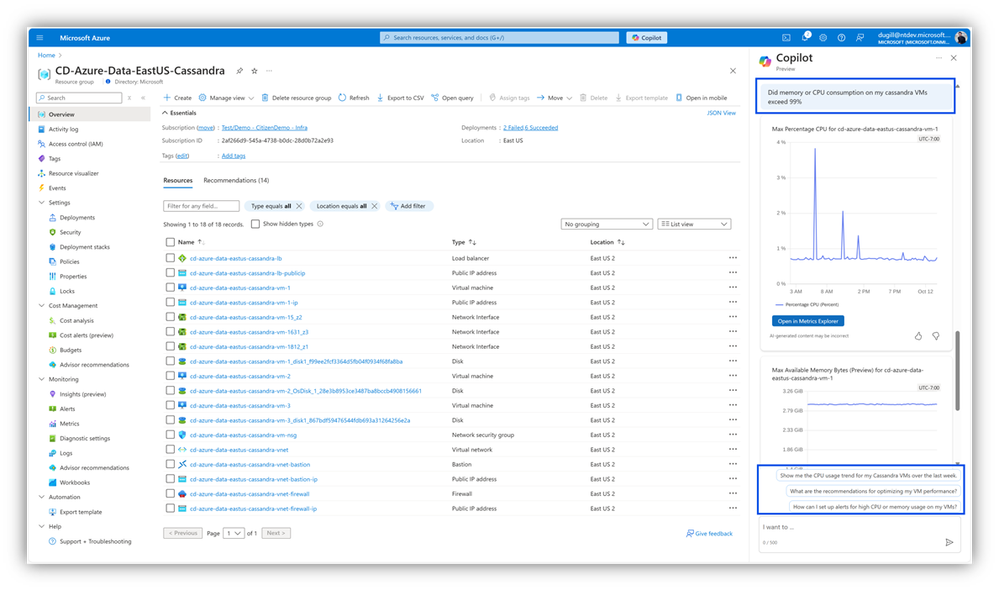Open the JSON View link

click(721, 113)
